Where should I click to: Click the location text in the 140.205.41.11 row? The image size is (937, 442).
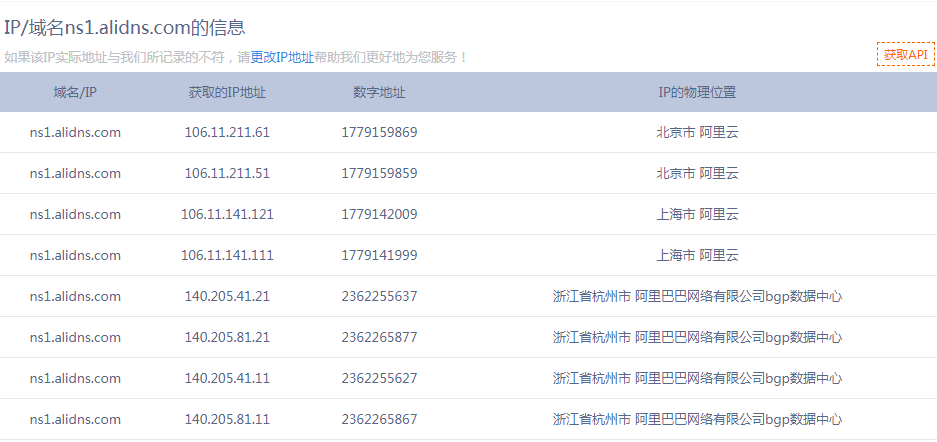pyautogui.click(x=697, y=379)
